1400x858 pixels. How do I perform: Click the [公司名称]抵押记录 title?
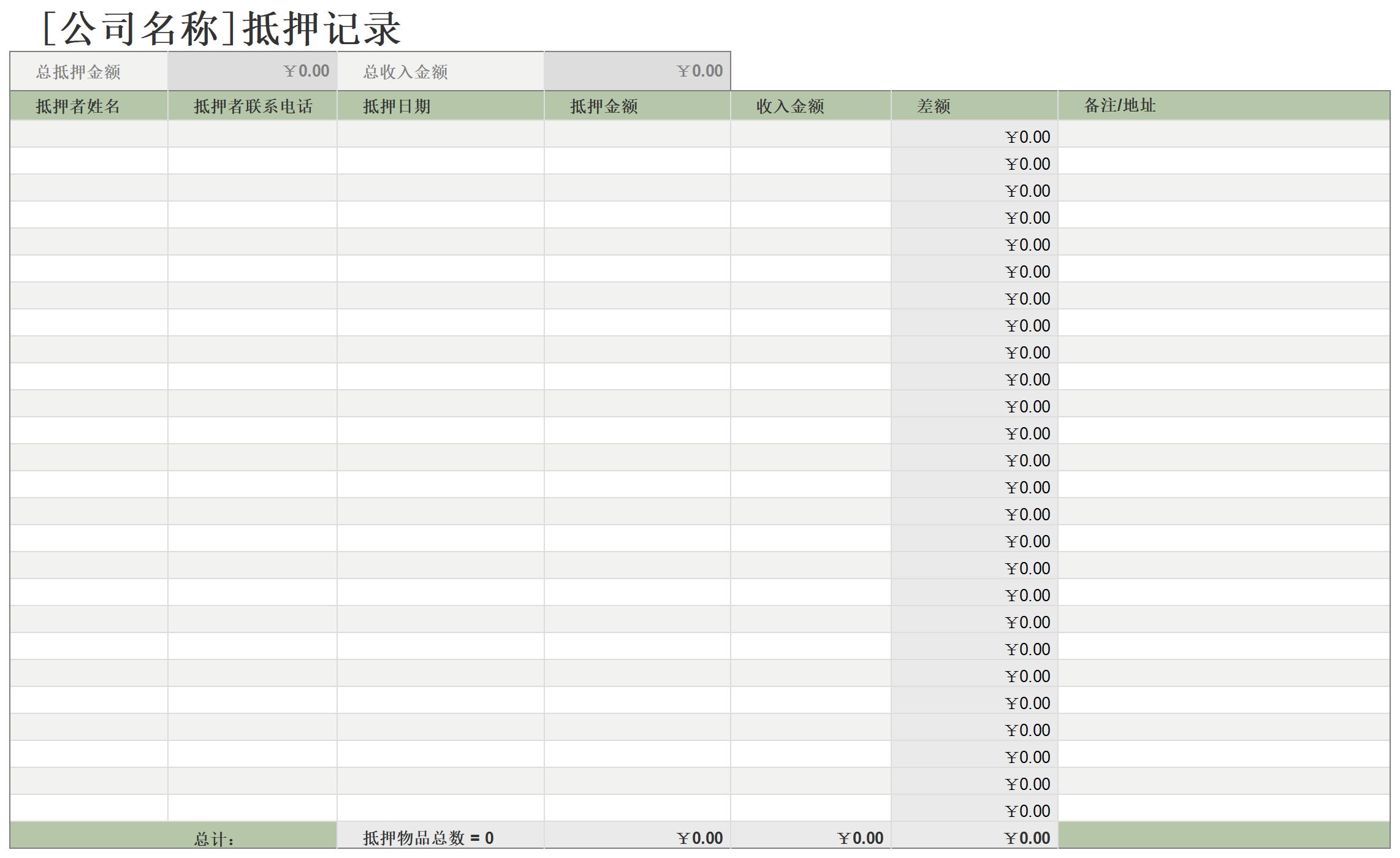222,29
